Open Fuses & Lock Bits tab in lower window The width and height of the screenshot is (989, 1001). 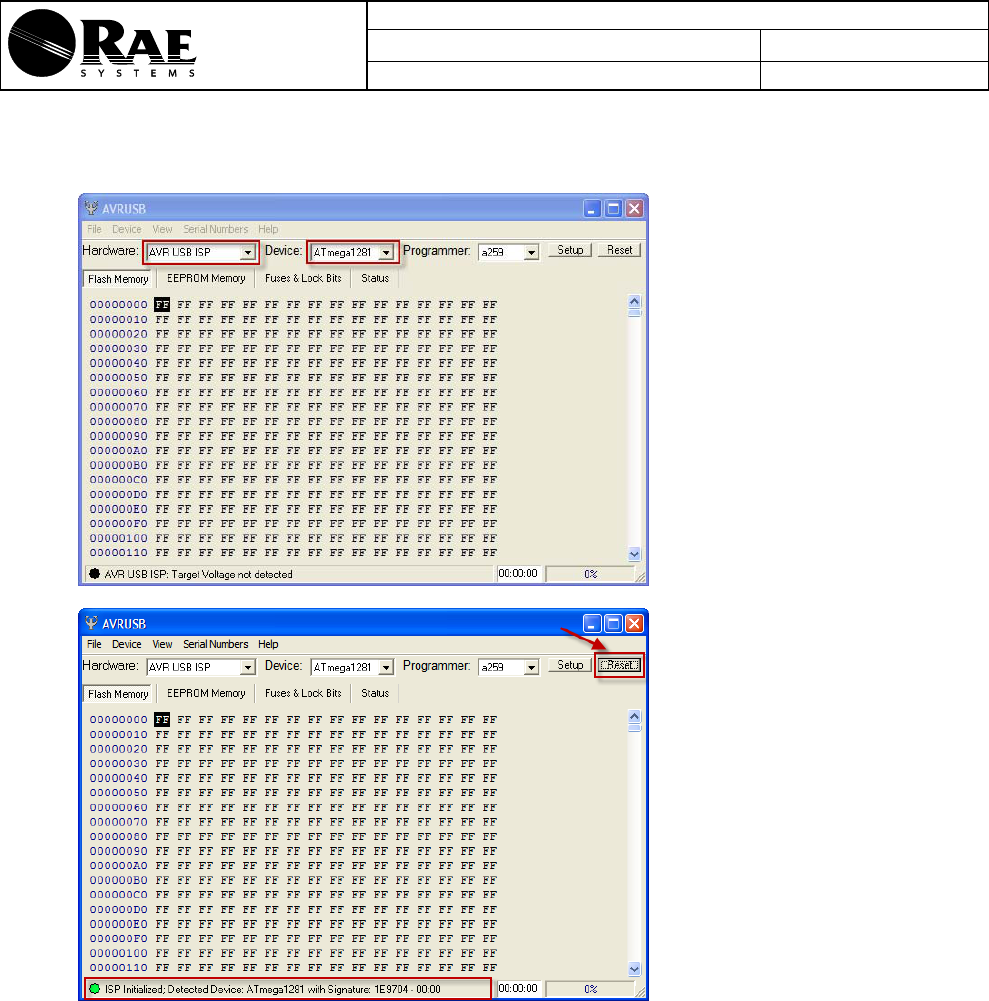coord(303,693)
